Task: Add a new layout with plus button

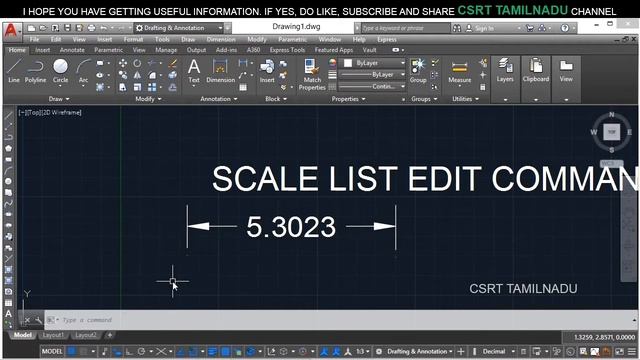Action: click(x=109, y=335)
